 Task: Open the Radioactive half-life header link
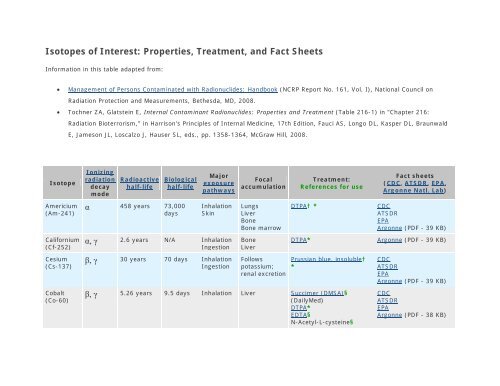tap(139, 183)
